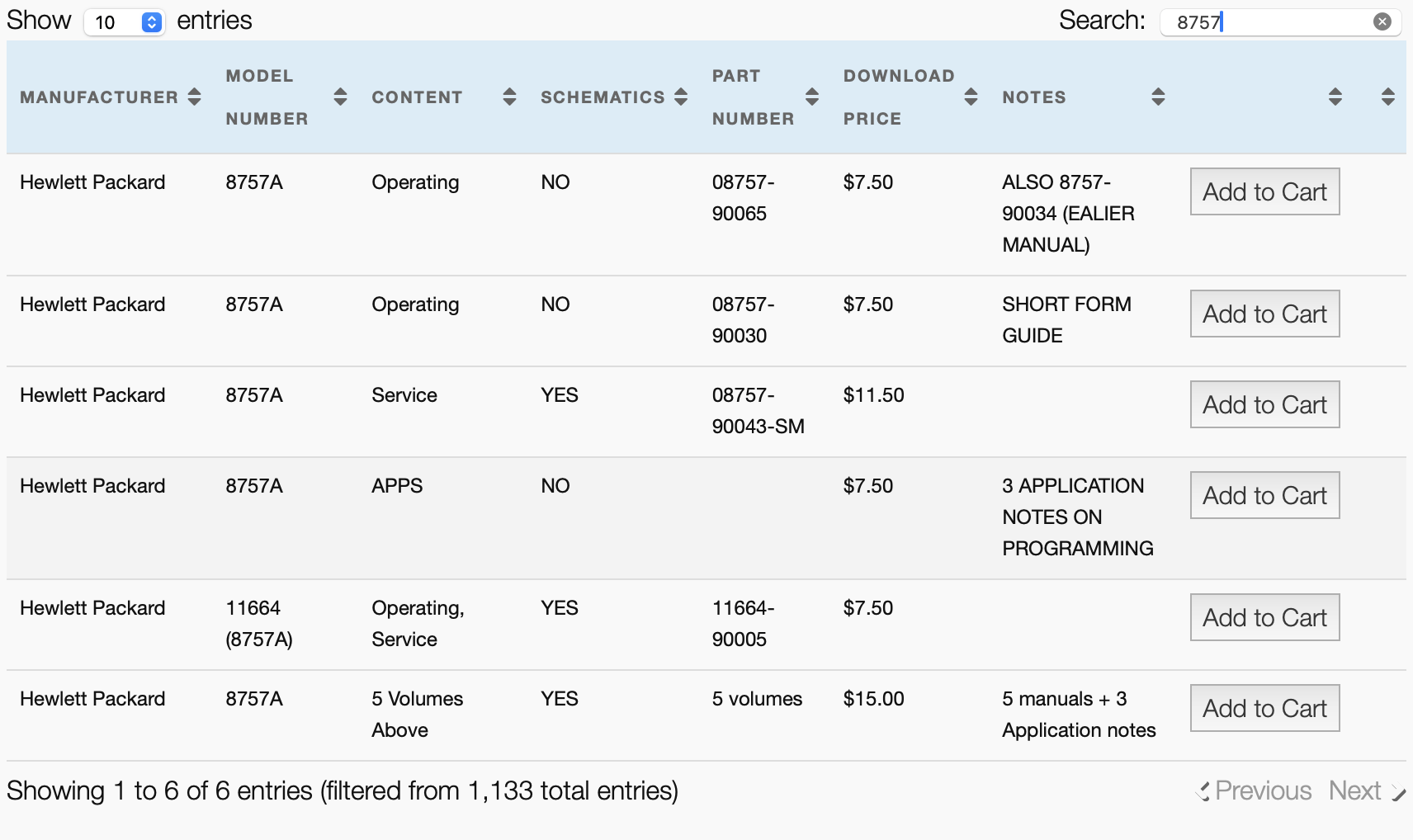Click the 5 manuals + 3 Application notes text
The width and height of the screenshot is (1413, 840).
tap(1079, 715)
